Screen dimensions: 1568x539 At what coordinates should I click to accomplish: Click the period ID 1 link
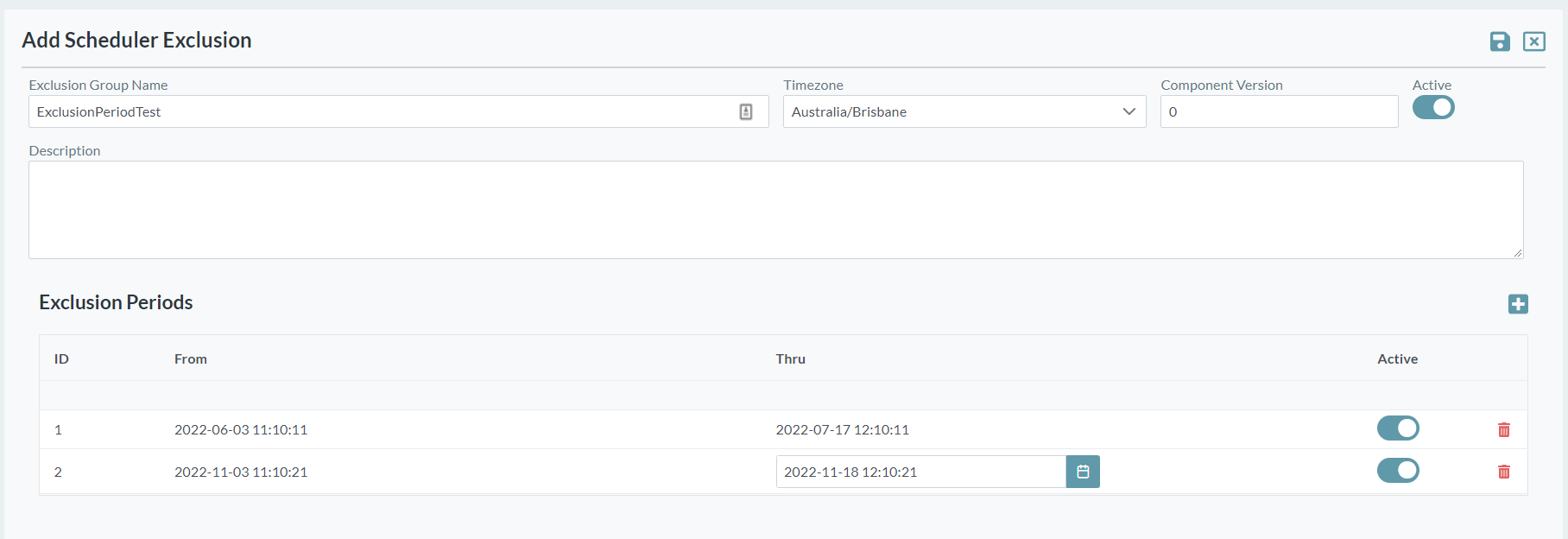point(58,430)
